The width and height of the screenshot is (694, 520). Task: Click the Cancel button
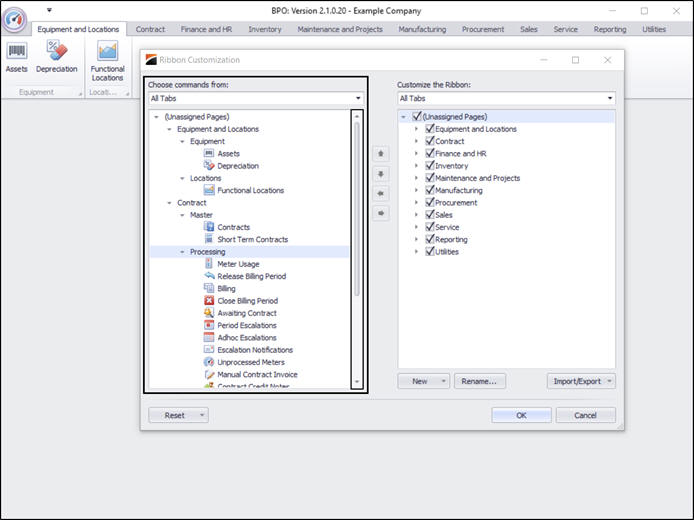[586, 415]
